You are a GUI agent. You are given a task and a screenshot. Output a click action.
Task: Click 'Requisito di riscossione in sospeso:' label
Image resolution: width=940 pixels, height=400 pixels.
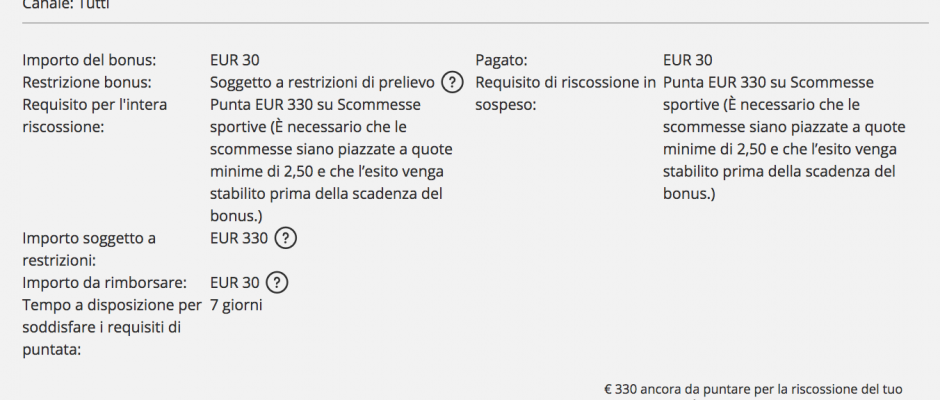pyautogui.click(x=565, y=94)
